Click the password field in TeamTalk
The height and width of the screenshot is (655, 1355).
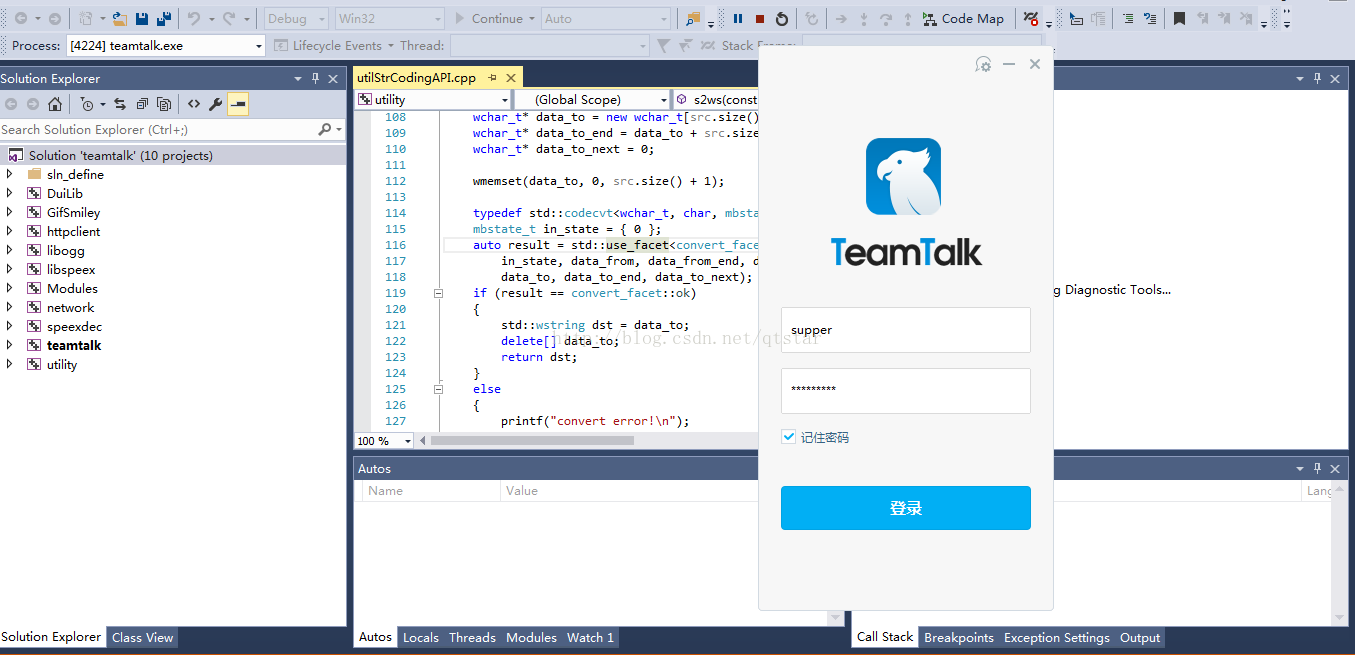[905, 391]
